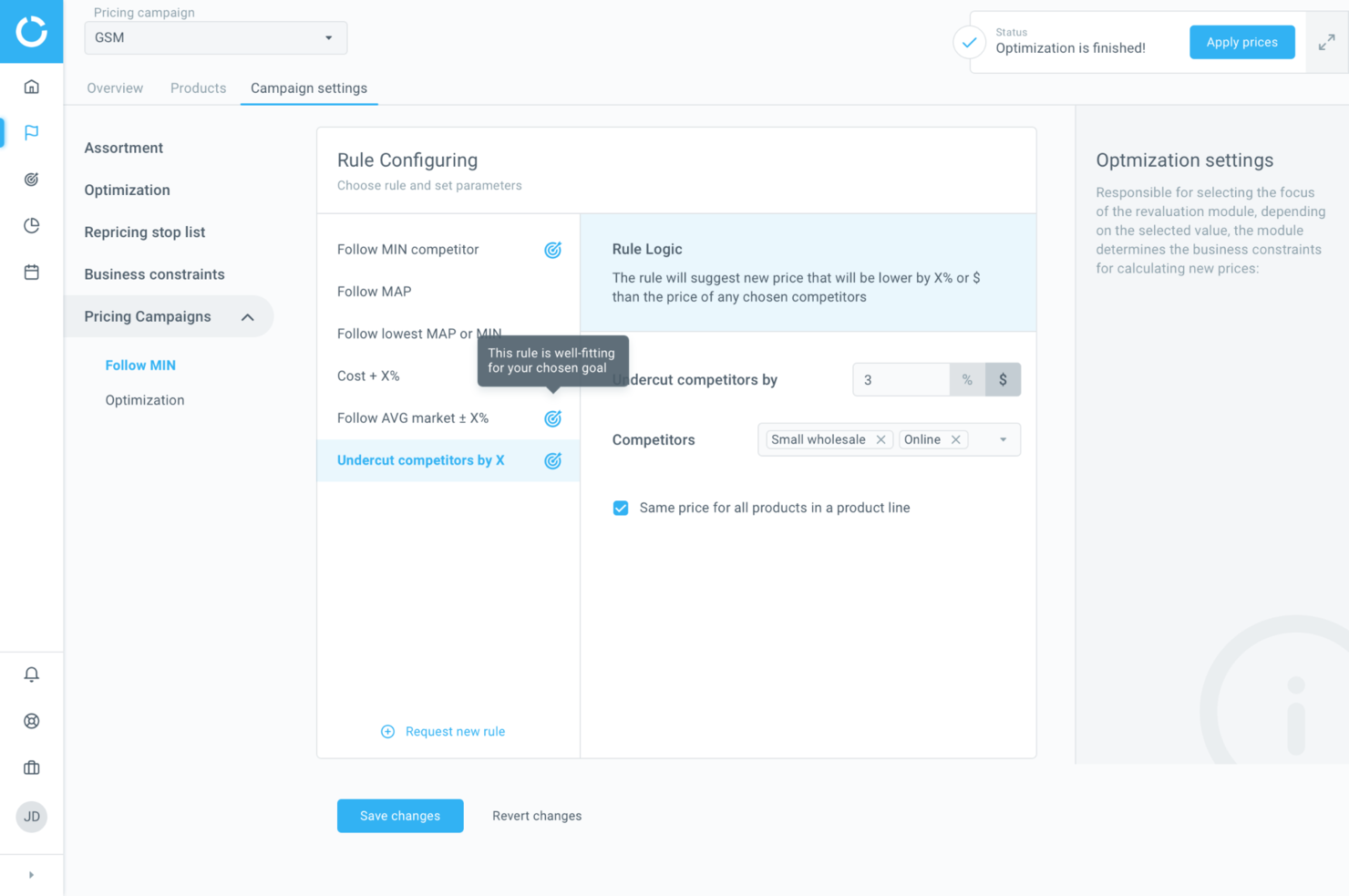This screenshot has height=896, width=1349.
Task: Open the Competitors dropdown arrow
Action: coord(1003,439)
